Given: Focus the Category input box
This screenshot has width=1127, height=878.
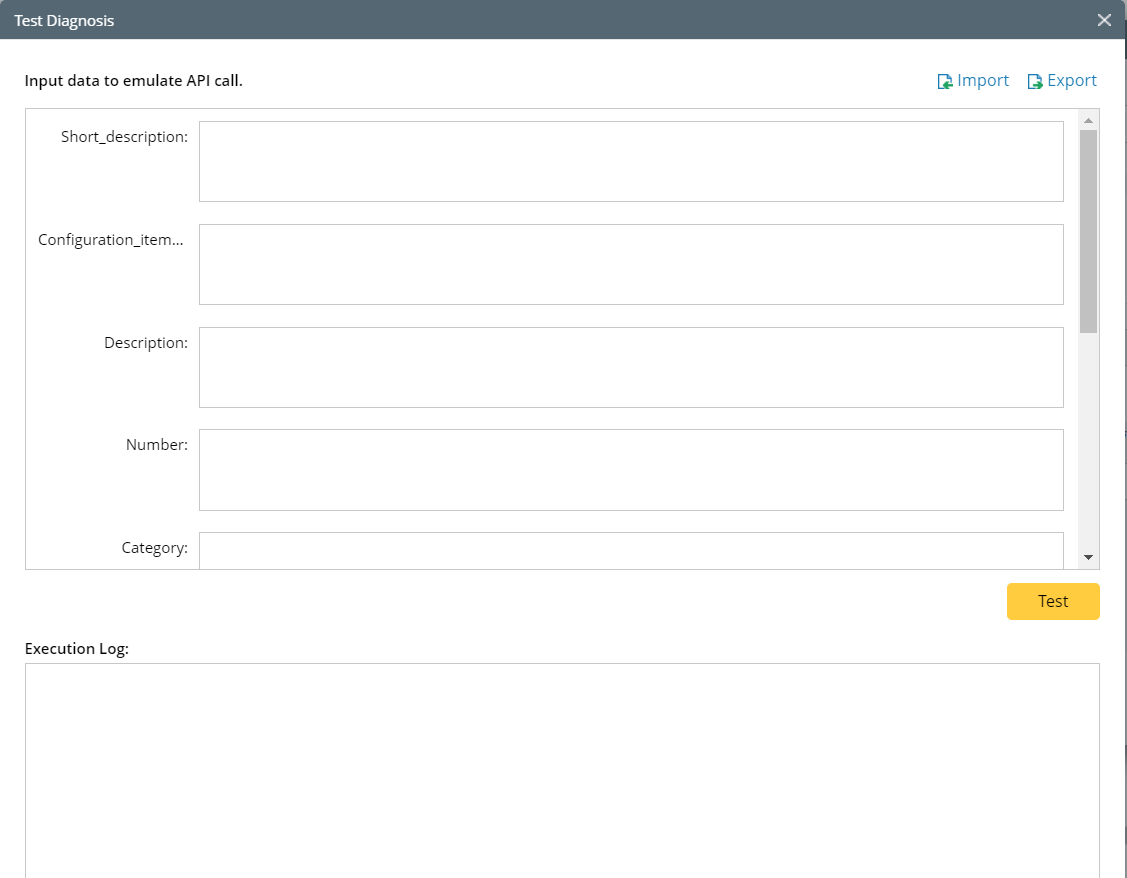Looking at the screenshot, I should [631, 550].
